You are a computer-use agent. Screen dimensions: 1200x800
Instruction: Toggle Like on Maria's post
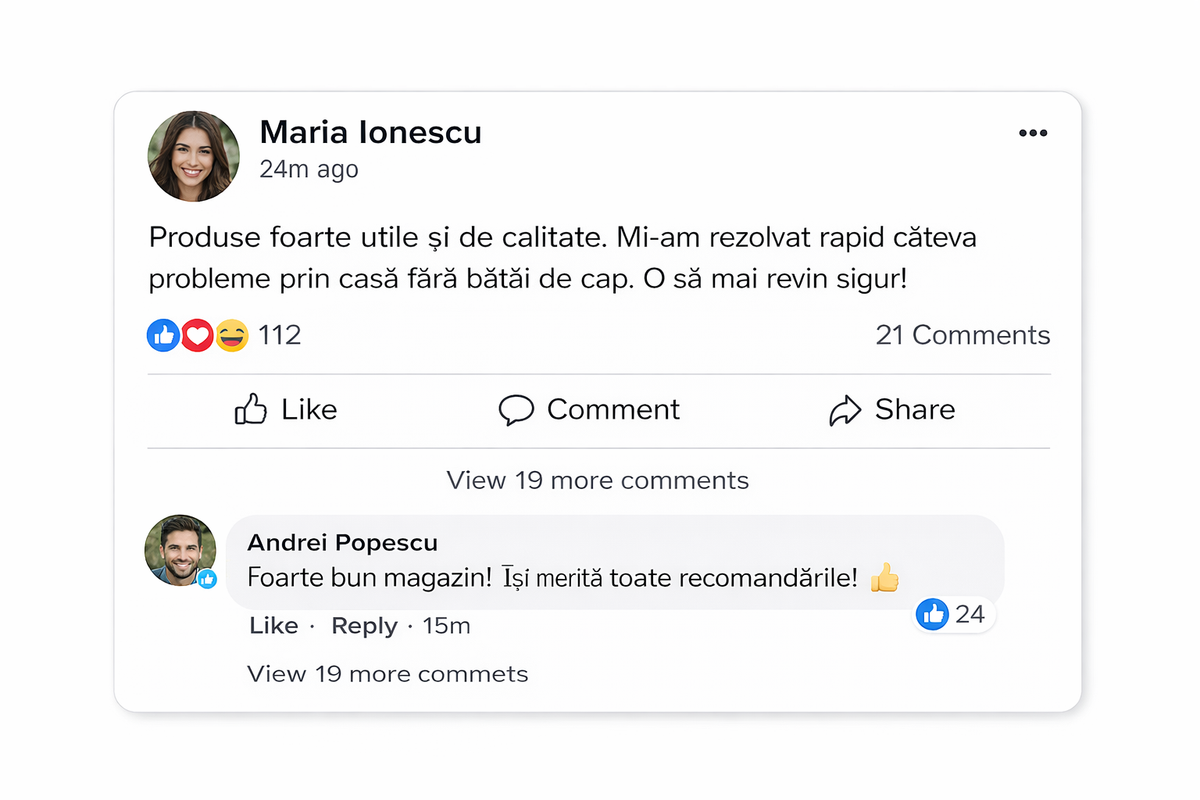(x=286, y=409)
